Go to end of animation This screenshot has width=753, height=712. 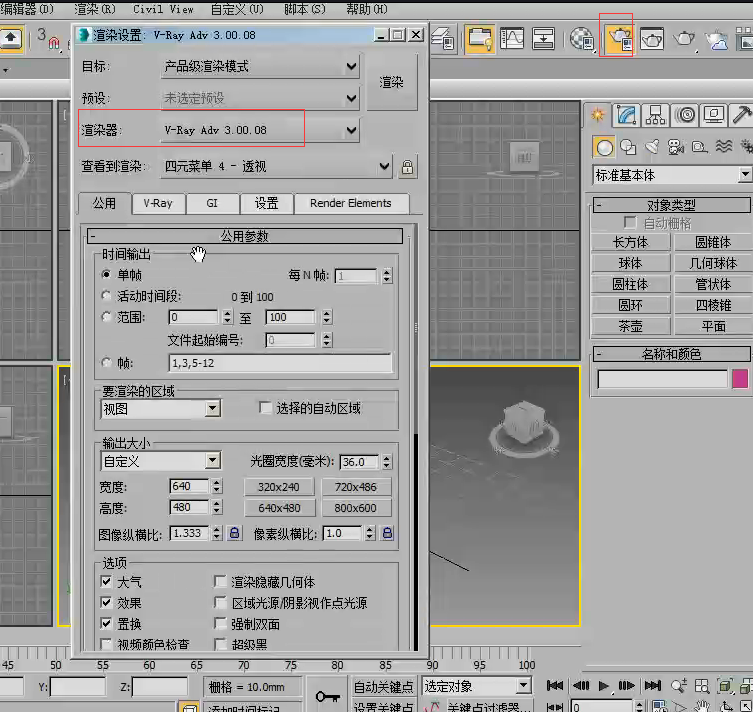point(652,686)
